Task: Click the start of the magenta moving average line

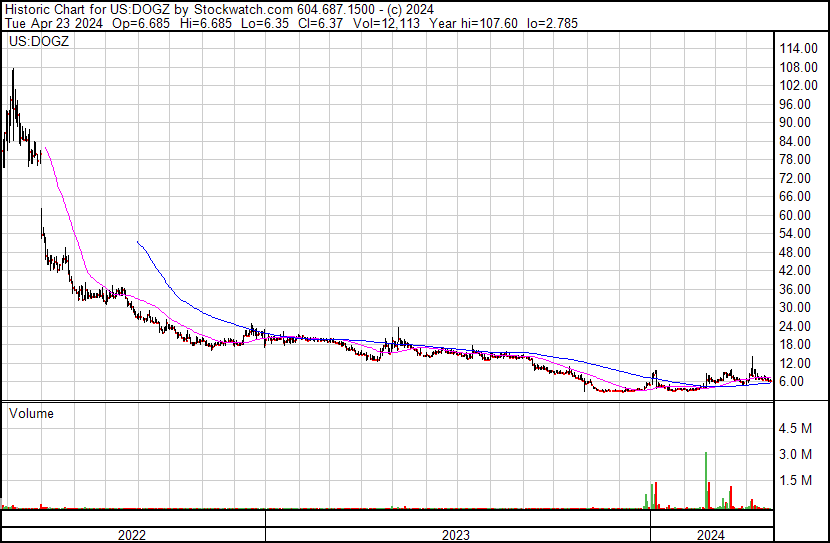Action: (46, 148)
